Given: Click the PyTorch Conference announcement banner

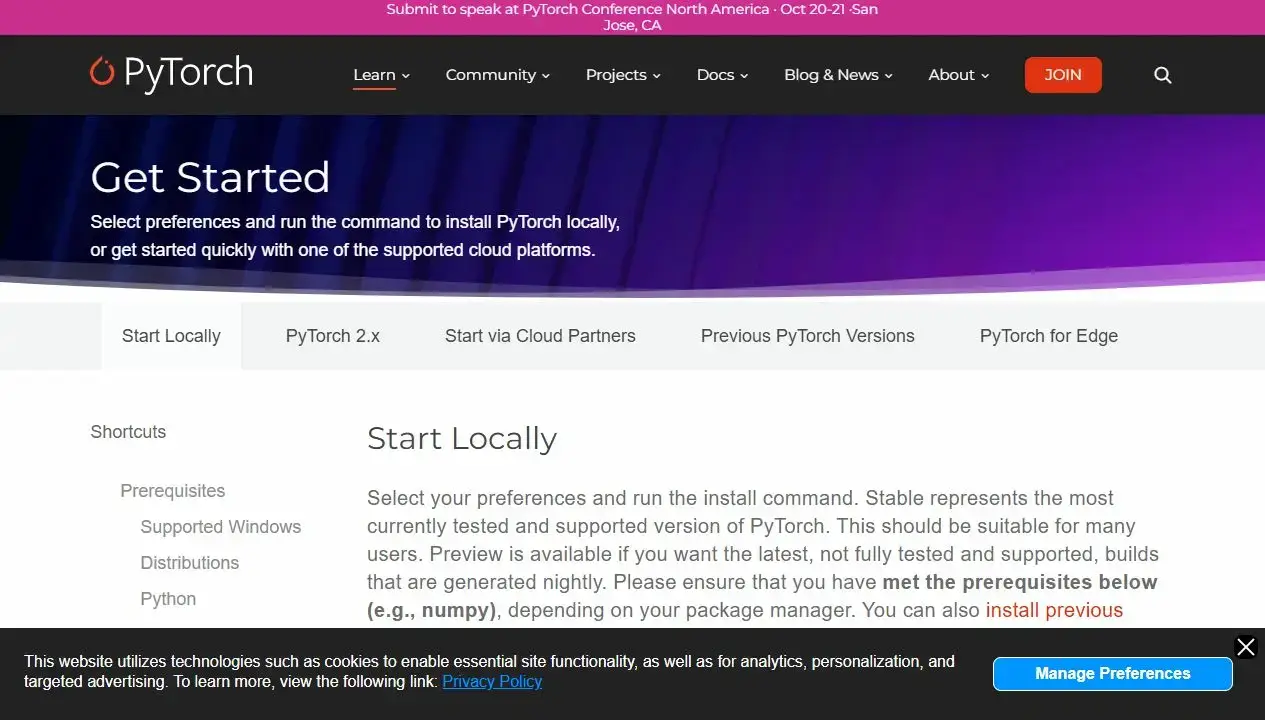Looking at the screenshot, I should tap(632, 17).
